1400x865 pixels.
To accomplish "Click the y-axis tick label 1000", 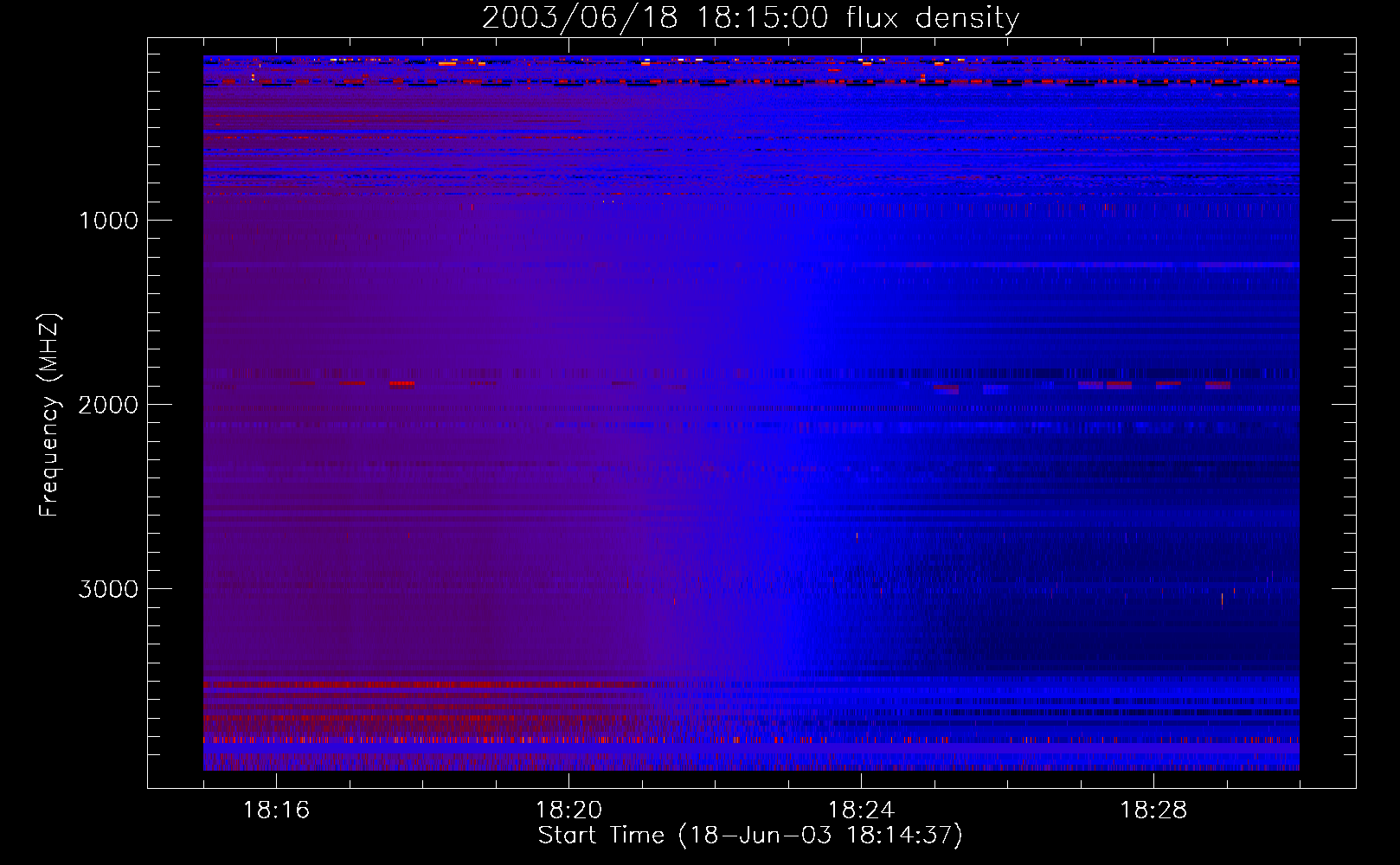I will 108,221.
